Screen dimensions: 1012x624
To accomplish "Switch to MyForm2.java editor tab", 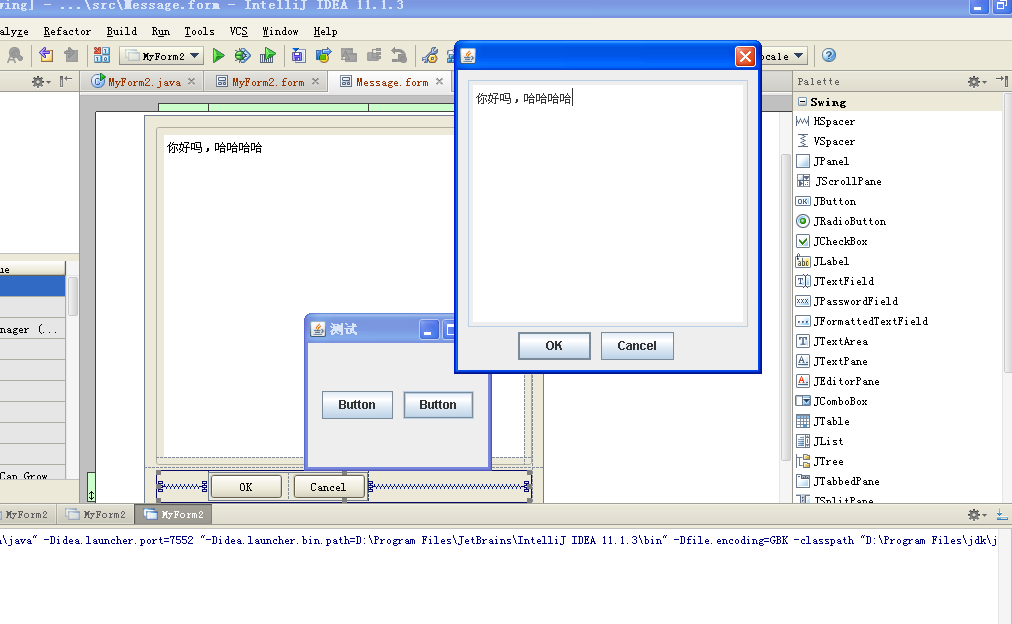I will tap(144, 82).
